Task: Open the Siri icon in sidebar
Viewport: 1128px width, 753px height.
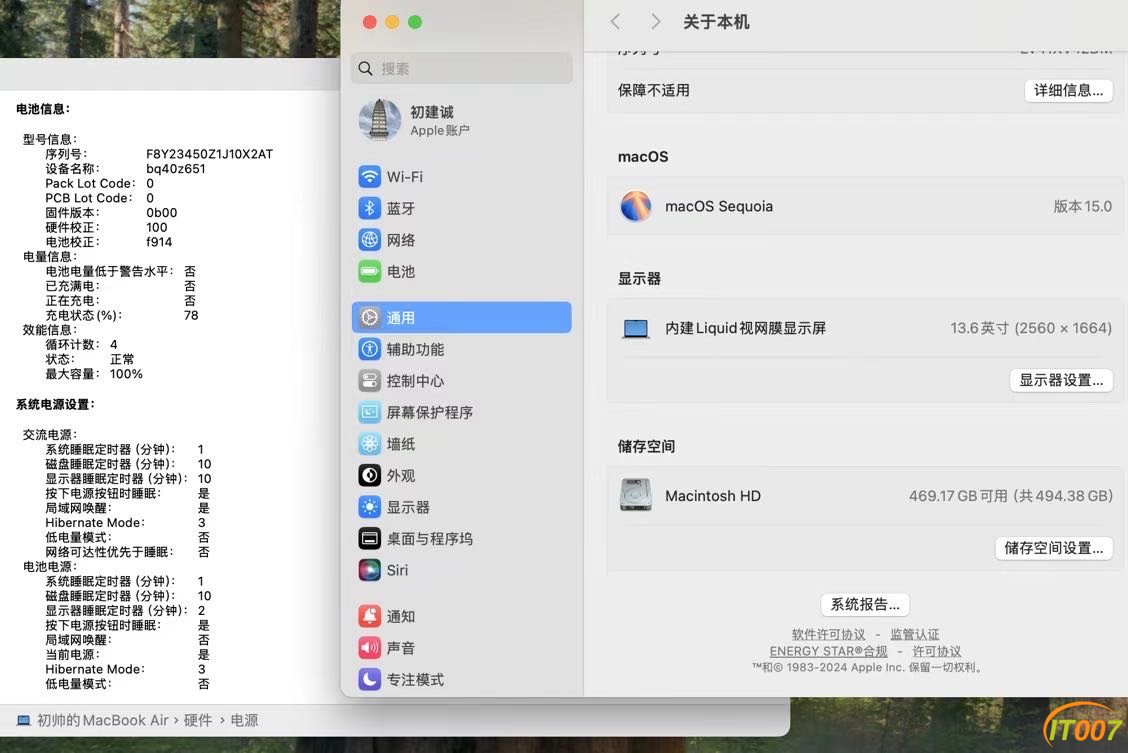Action: tap(369, 570)
